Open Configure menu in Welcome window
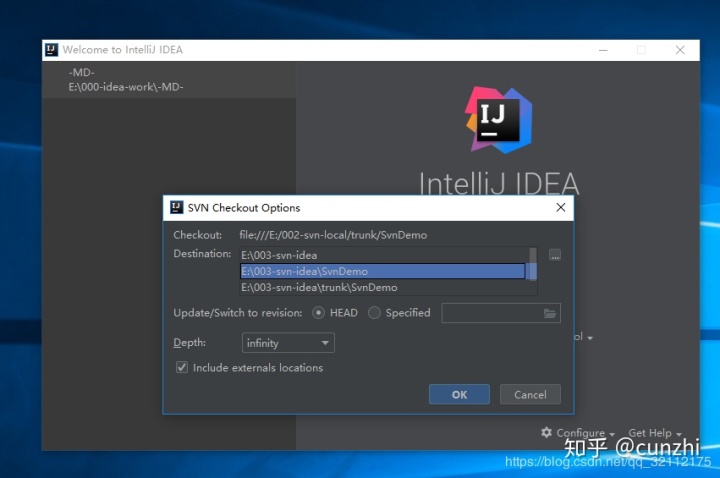The height and width of the screenshot is (478, 720). pyautogui.click(x=585, y=433)
